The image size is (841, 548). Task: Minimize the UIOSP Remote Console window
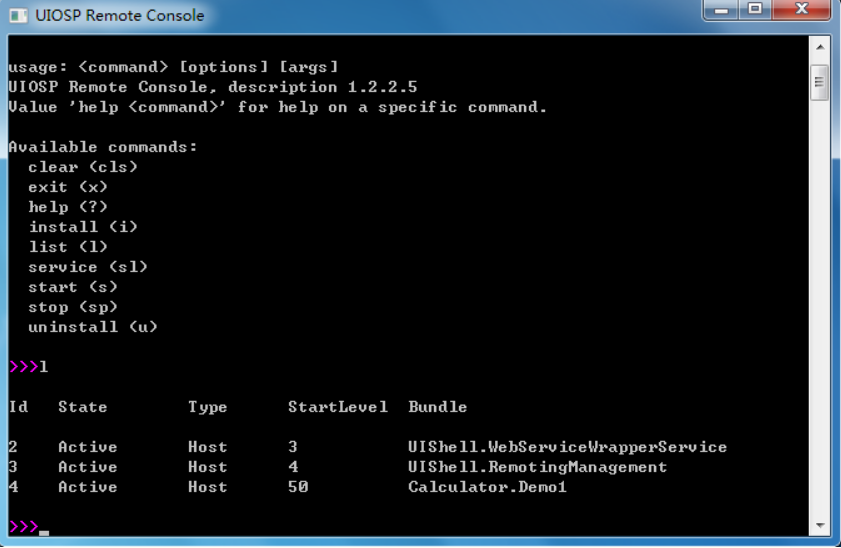point(721,9)
